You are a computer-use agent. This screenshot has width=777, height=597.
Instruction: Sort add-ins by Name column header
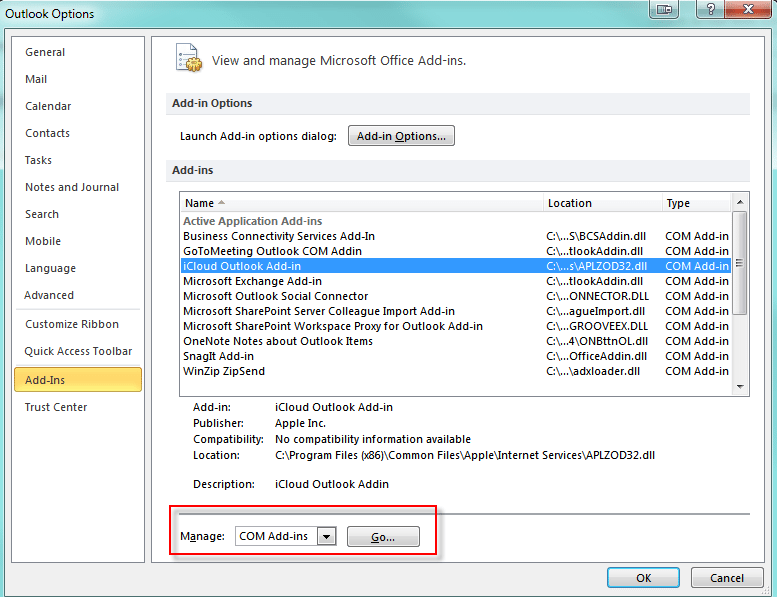tap(362, 203)
